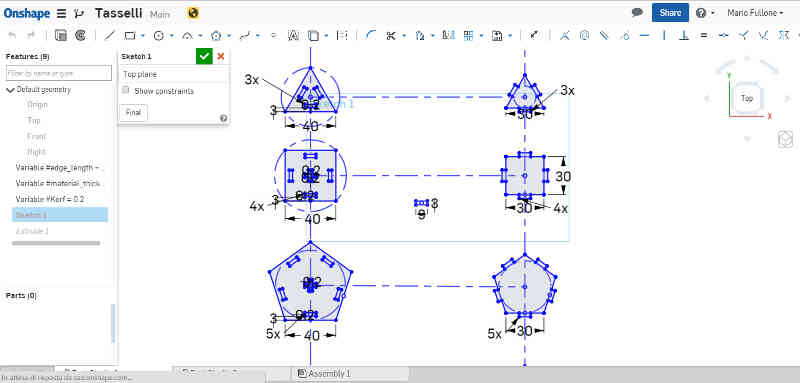Click the Onshape logo
The width and height of the screenshot is (800, 383).
(x=27, y=13)
